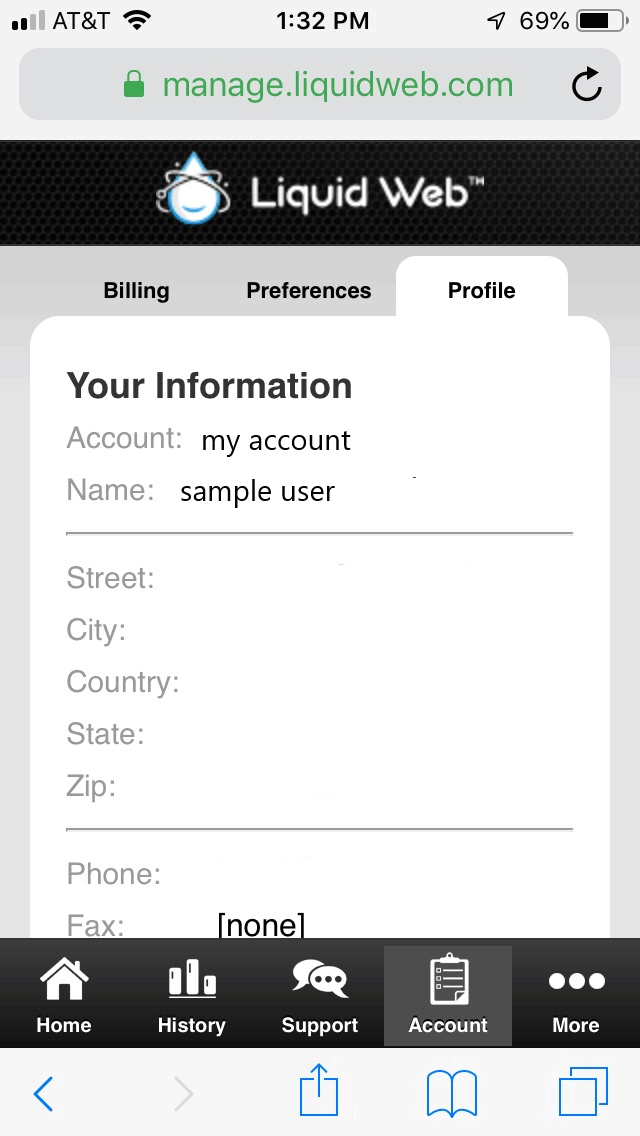Open the Support chat section
Image resolution: width=640 pixels, height=1136 pixels.
pos(319,995)
